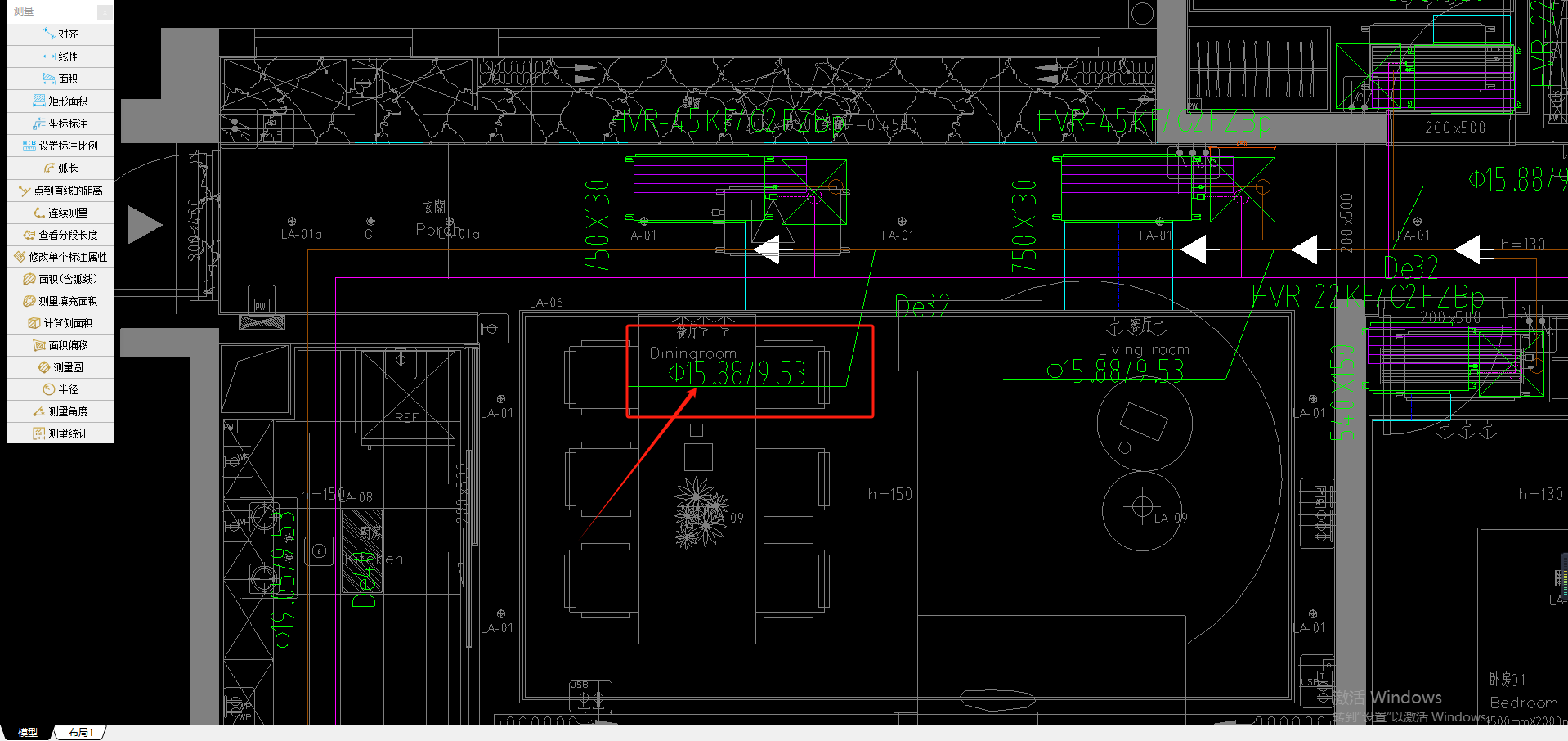Viewport: 1568px width, 741px height.
Task: Click the Bedroom label text
Action: pos(1524,703)
